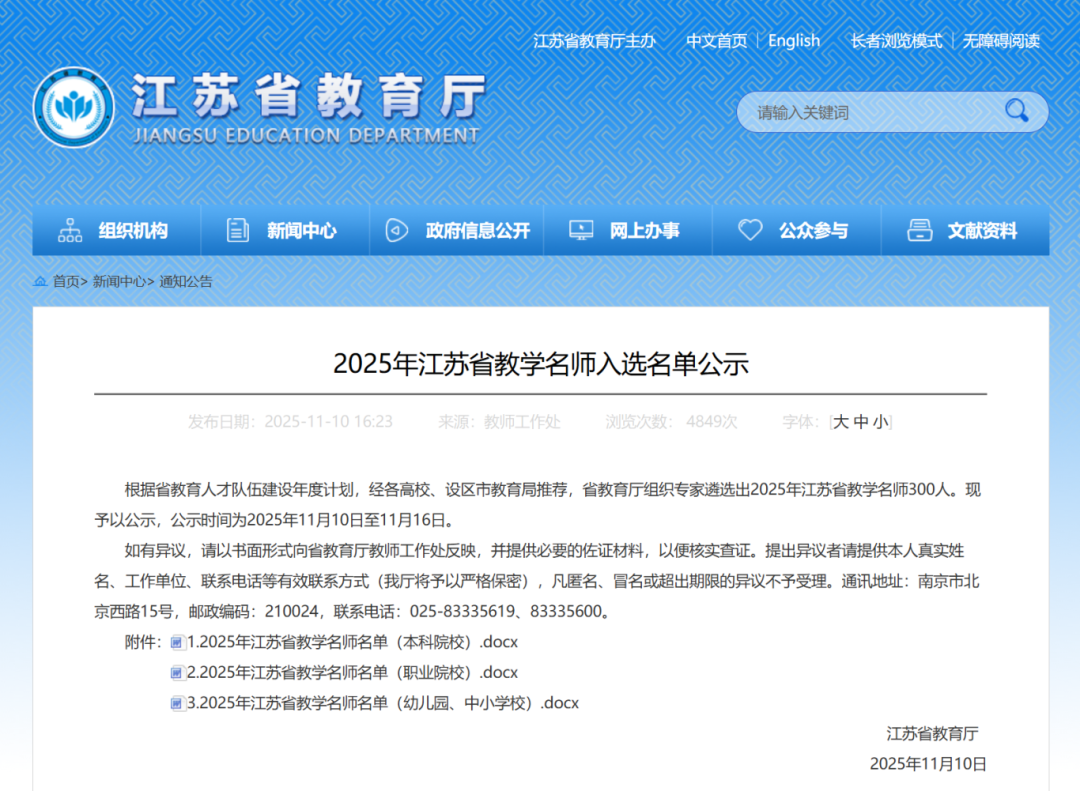Click the 网上办事 monitor icon

pyautogui.click(x=581, y=231)
